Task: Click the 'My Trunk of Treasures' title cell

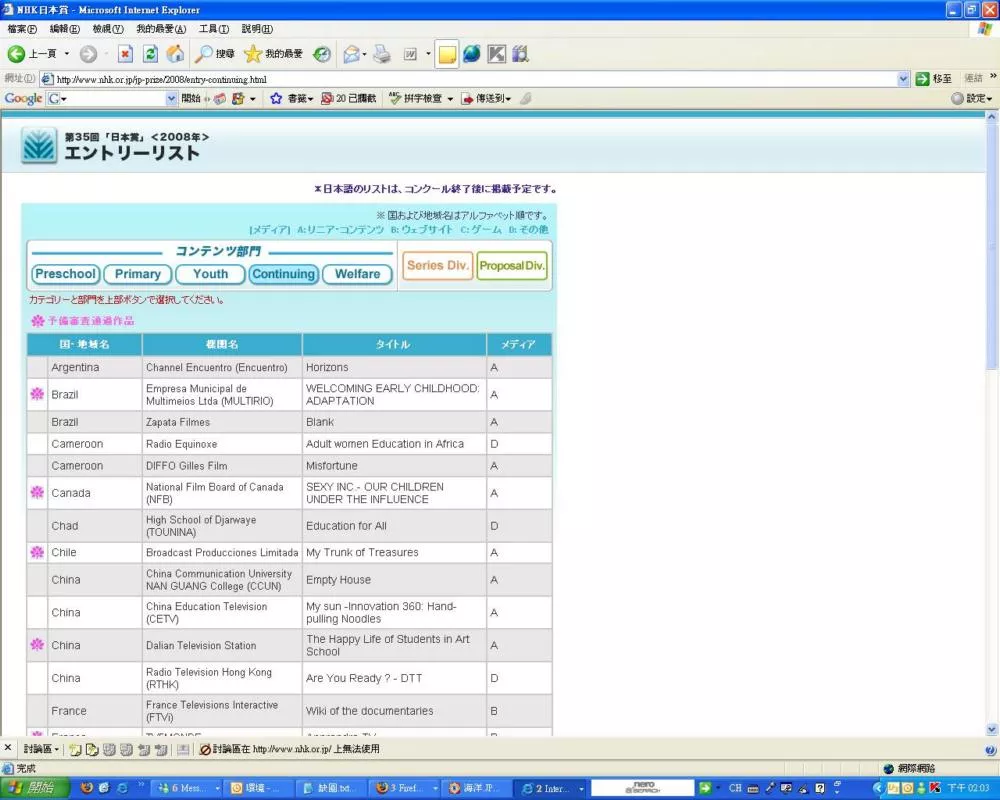Action: pos(394,552)
